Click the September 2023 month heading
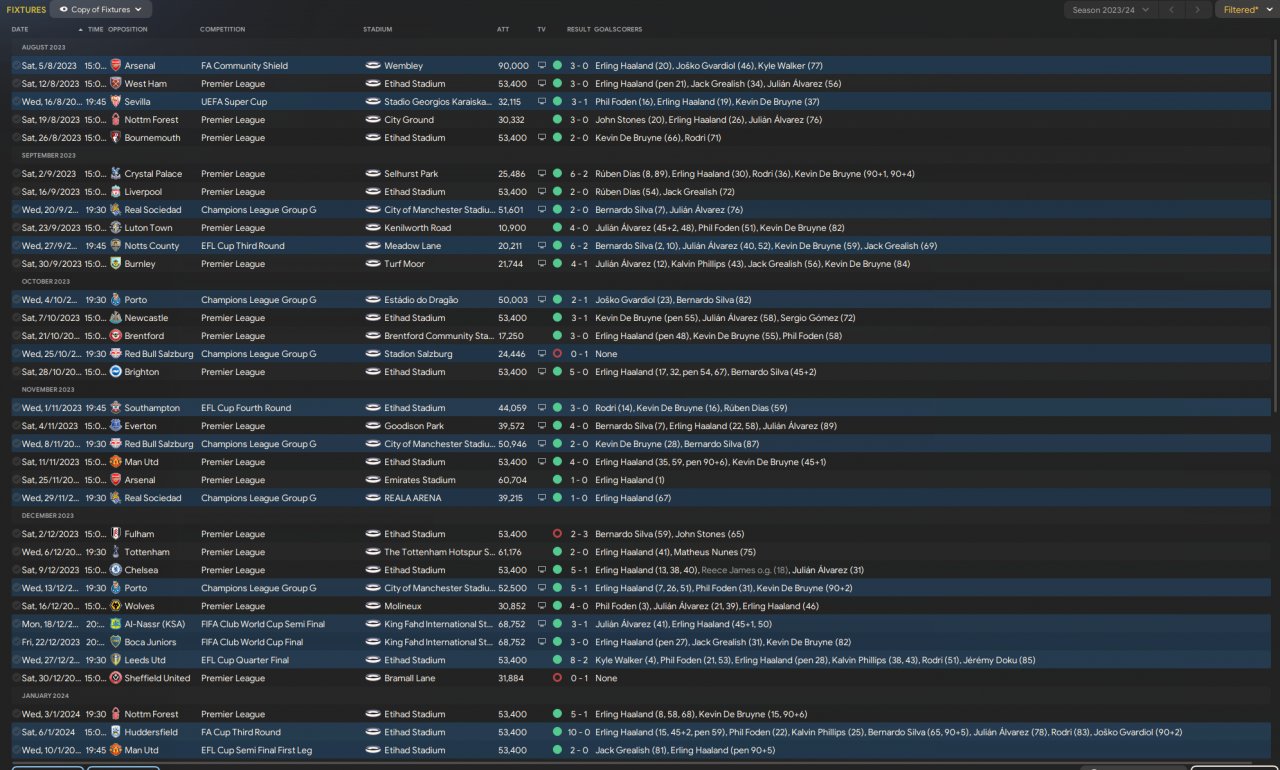The image size is (1280, 770). coord(49,156)
